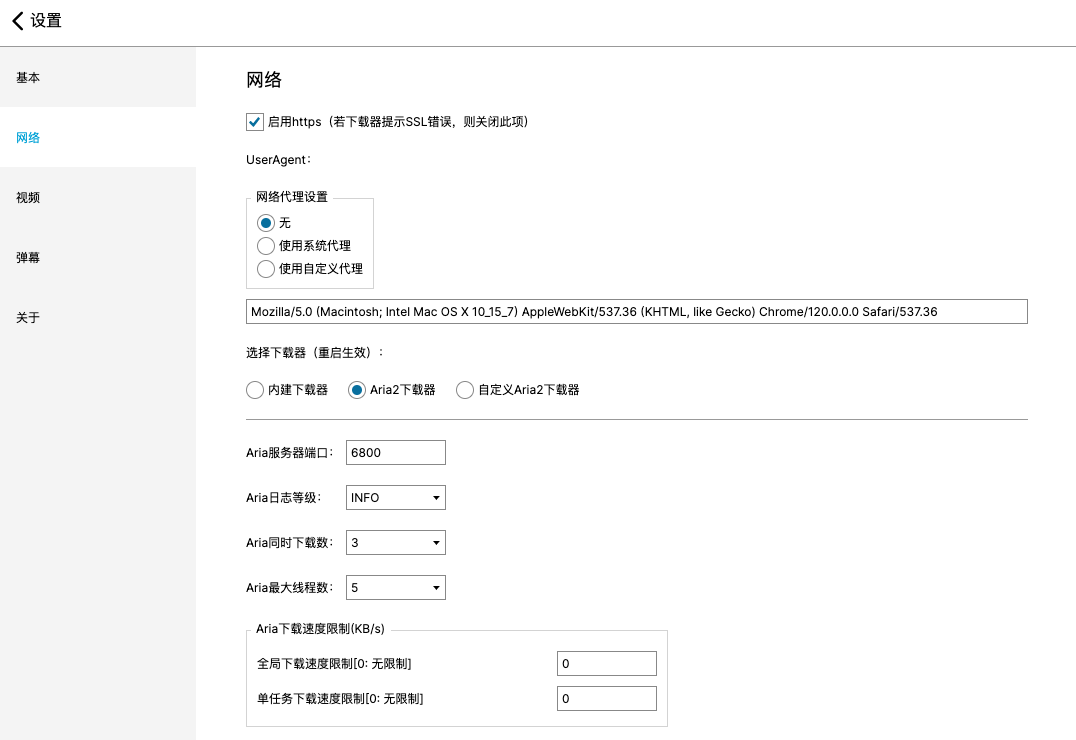
Task: Click the 全局下载速度限制 input box
Action: pos(606,664)
